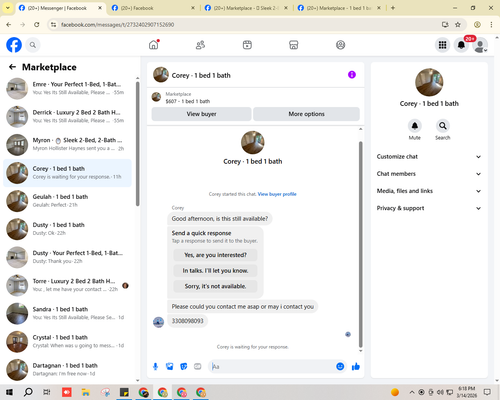Open the tab search dropdown arrow
Screen dimensions: 500x400
pos(8,8)
